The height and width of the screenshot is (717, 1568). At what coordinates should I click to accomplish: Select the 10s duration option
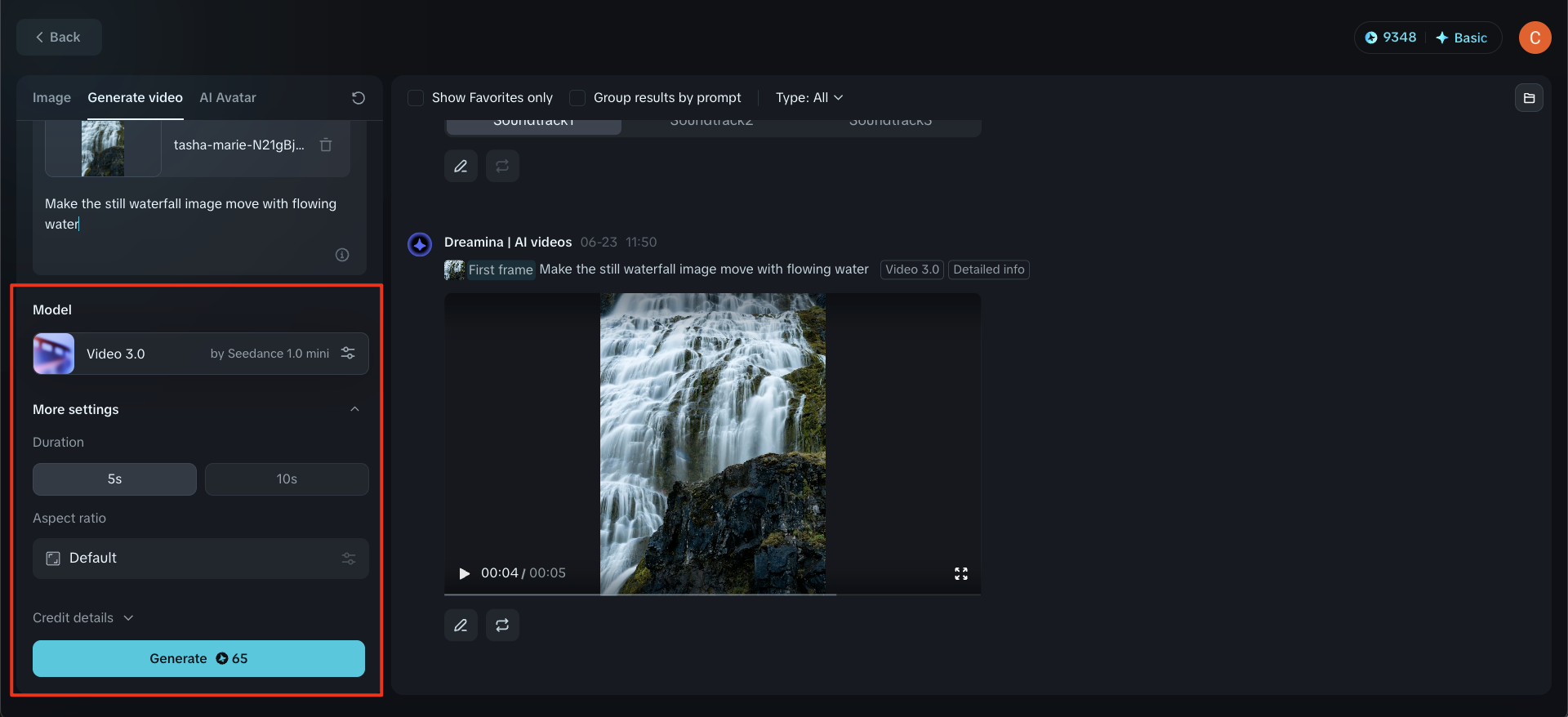pos(287,479)
